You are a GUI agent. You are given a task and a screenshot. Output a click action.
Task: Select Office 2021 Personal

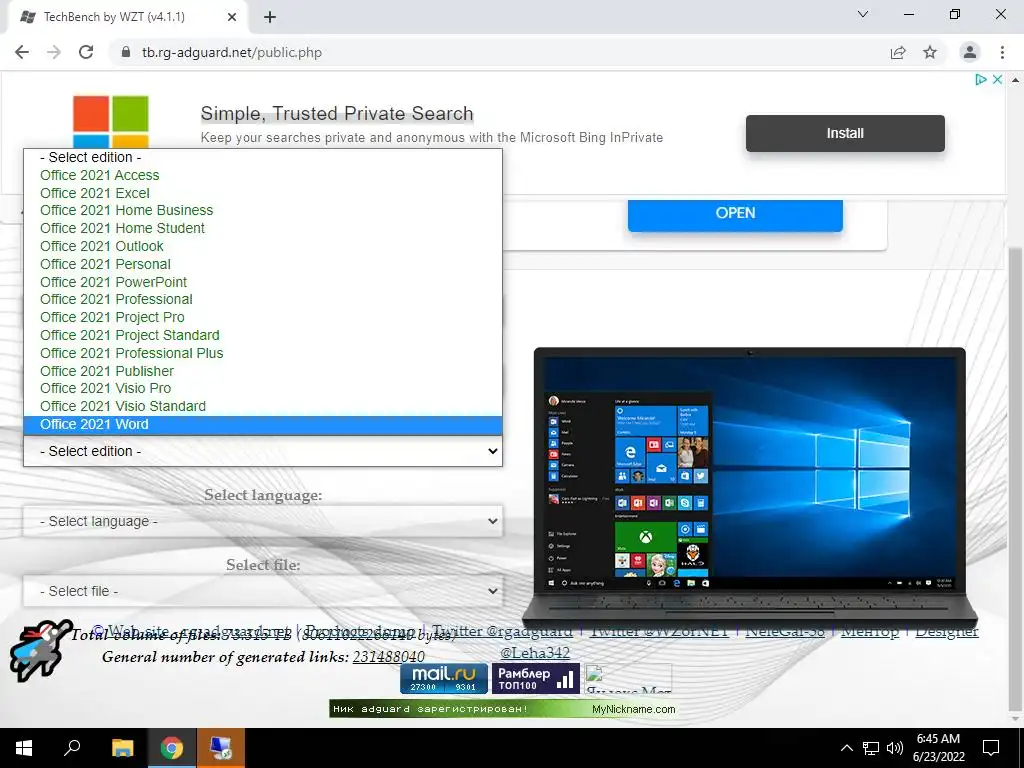(263, 264)
